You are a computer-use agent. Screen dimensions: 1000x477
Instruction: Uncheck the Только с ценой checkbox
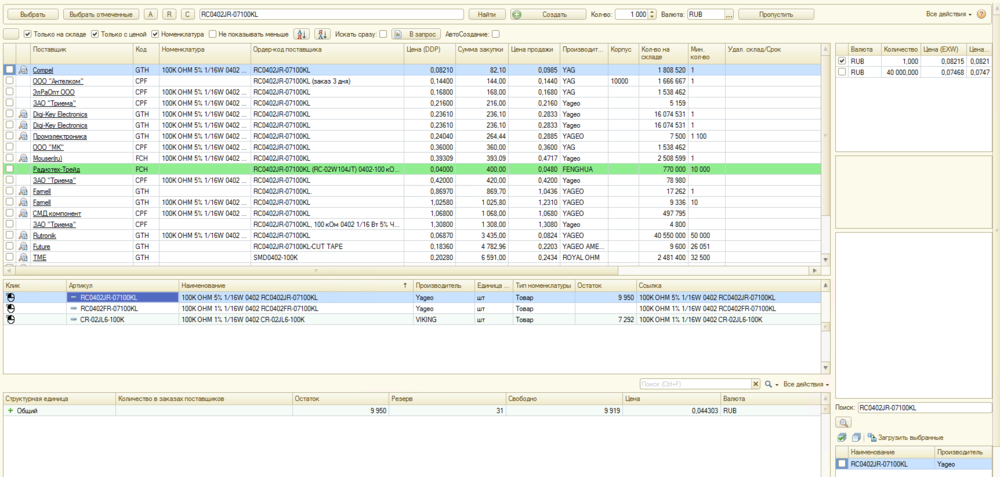(x=95, y=34)
